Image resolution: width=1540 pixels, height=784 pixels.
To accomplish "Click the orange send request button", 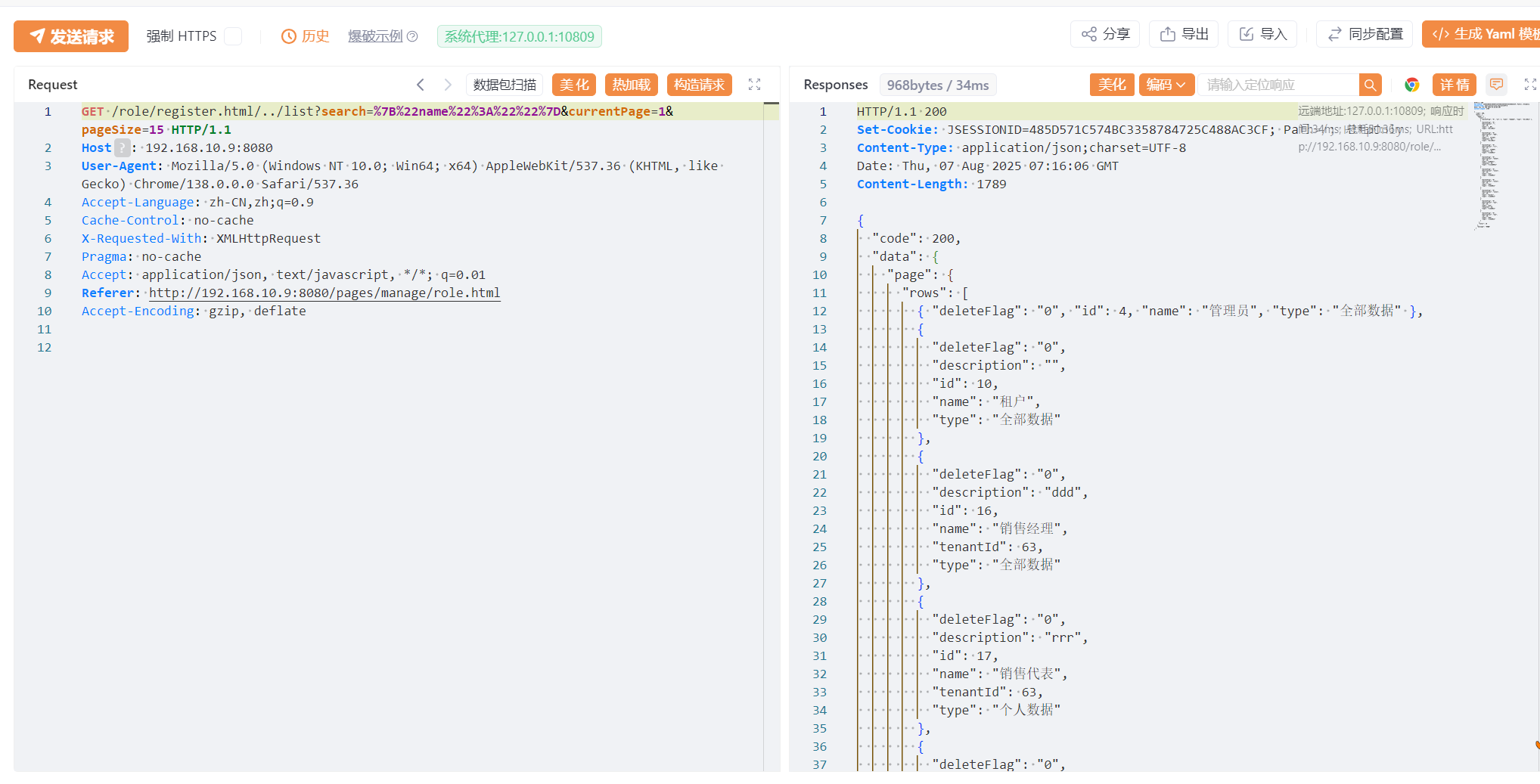I will click(71, 36).
